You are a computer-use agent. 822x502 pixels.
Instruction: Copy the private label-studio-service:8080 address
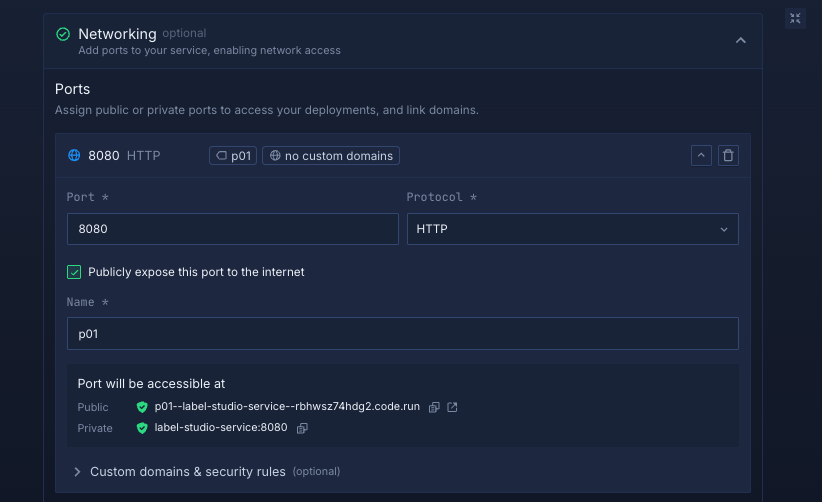click(x=302, y=428)
